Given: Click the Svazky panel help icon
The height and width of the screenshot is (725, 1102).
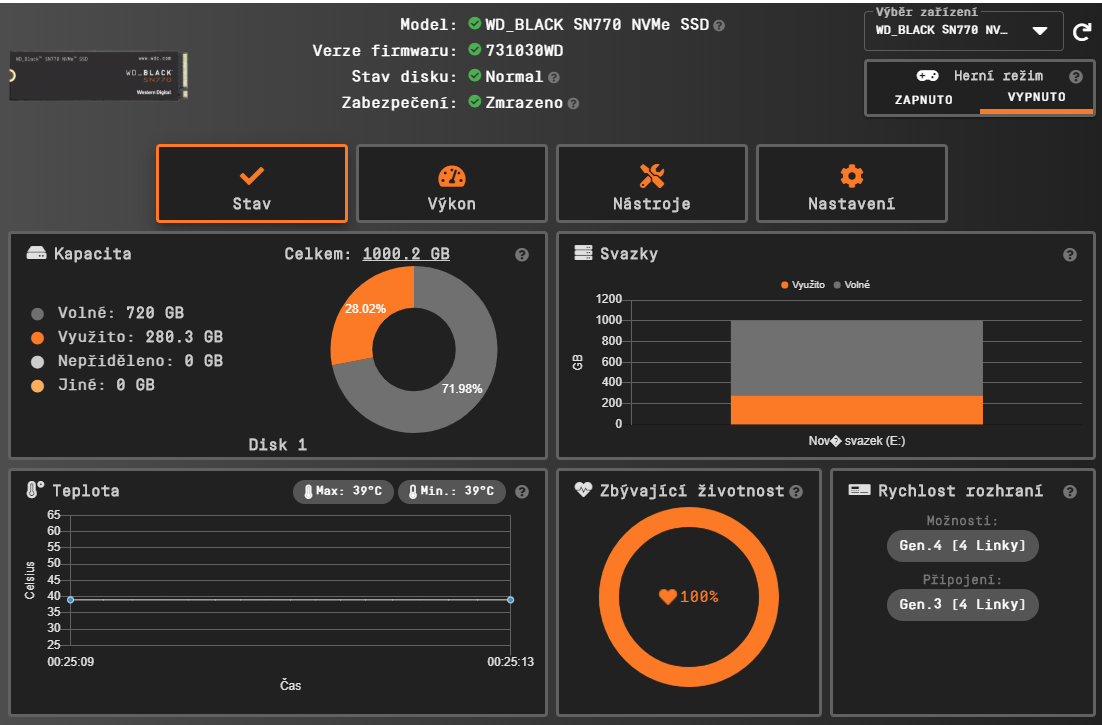Looking at the screenshot, I should click(1069, 255).
